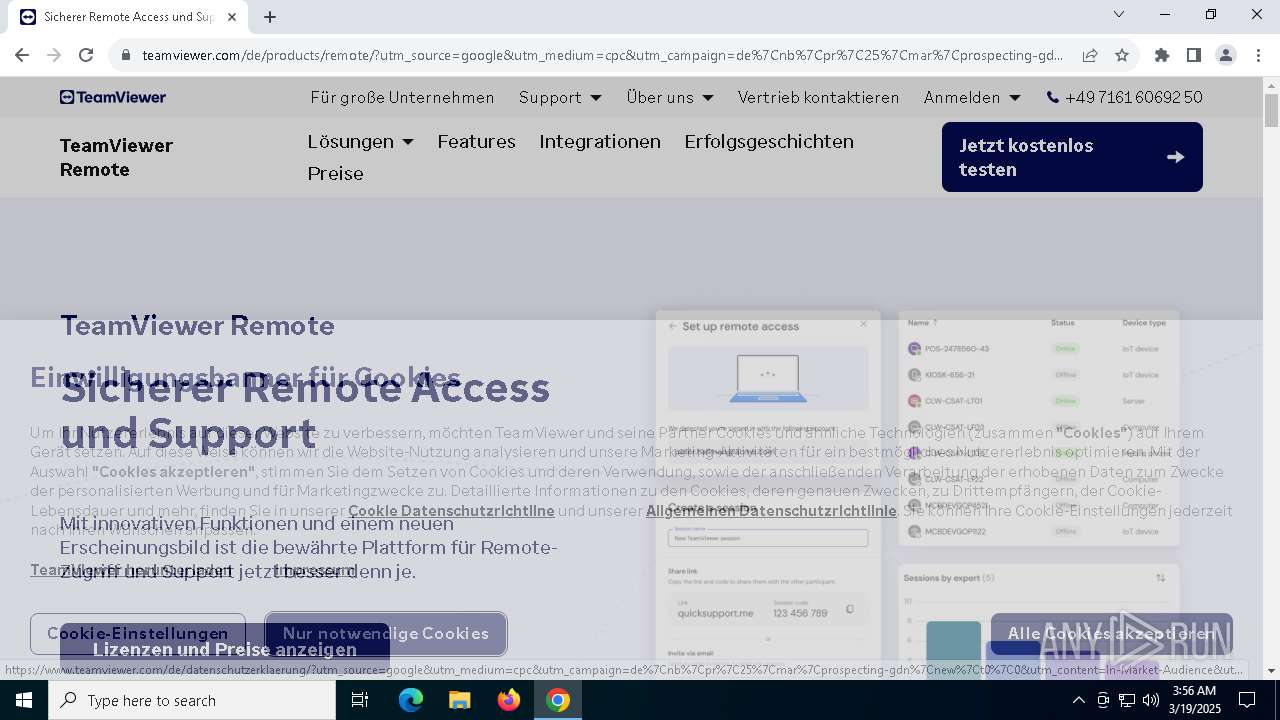1280x720 pixels.
Task: Open the Integrationen page
Action: tap(600, 141)
